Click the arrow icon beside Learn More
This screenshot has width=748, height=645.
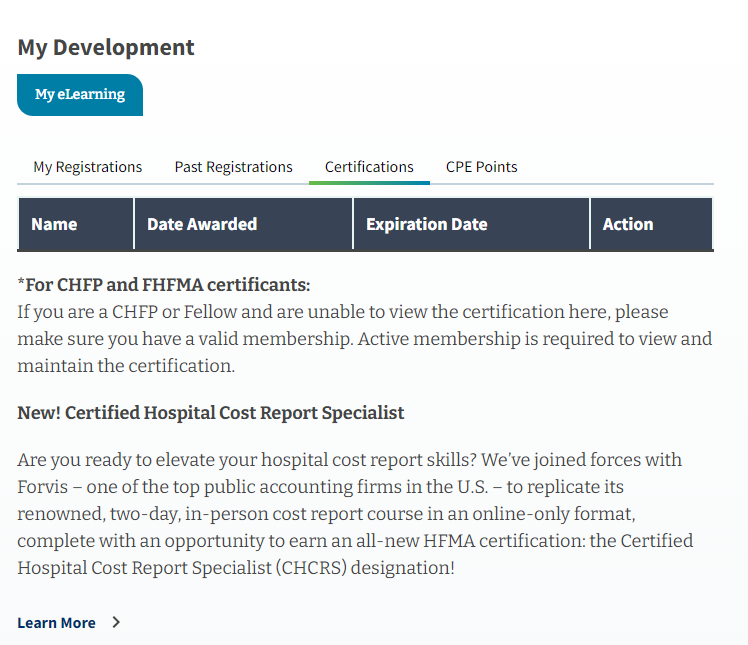pos(116,622)
